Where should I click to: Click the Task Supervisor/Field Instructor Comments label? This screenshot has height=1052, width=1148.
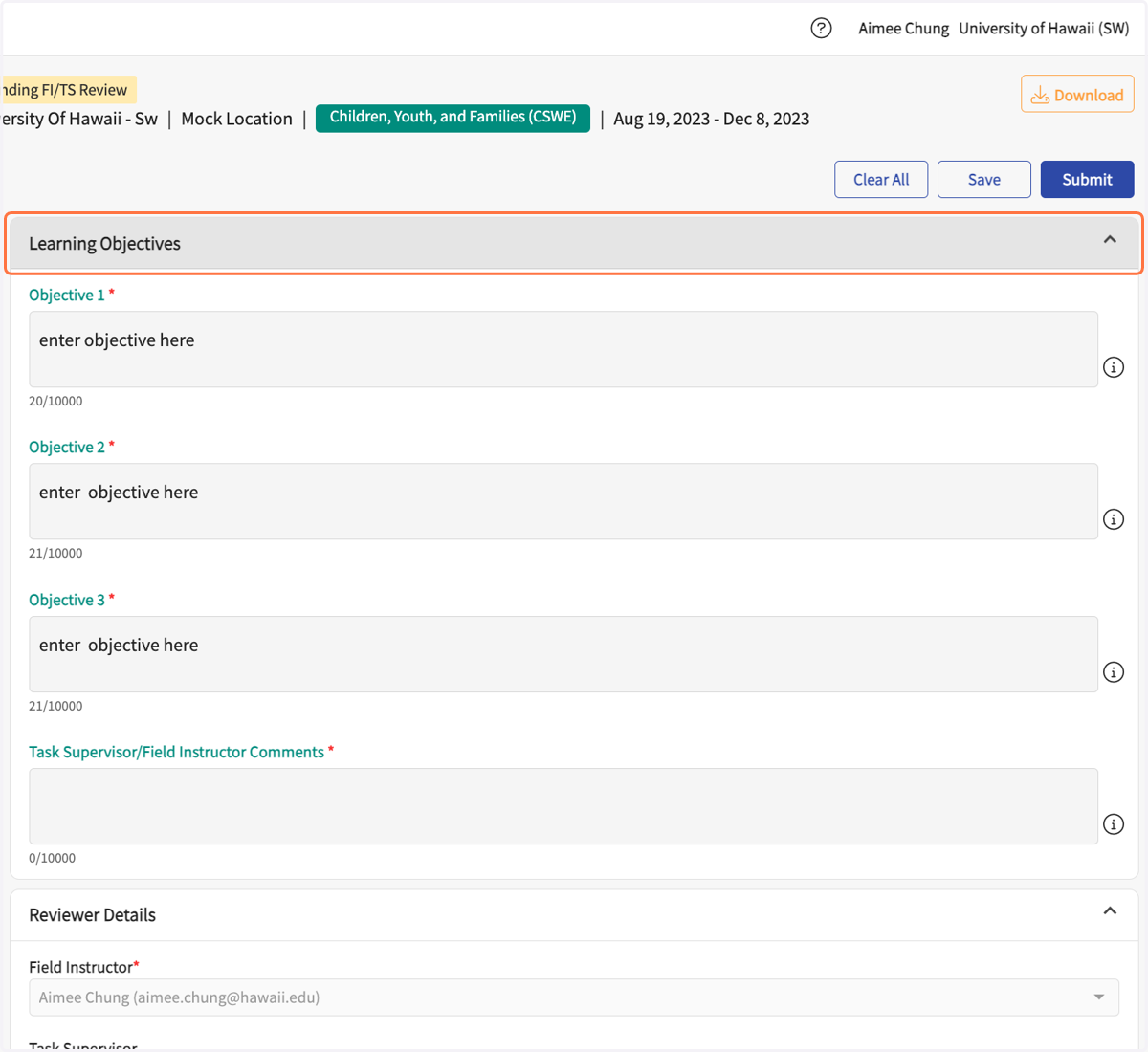(x=177, y=753)
